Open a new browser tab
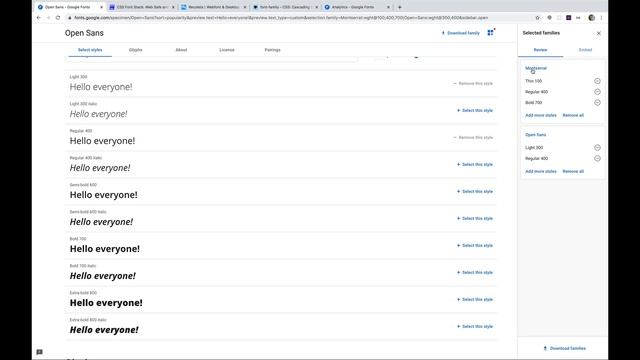Screen dimensions: 640x360 [x=400, y=7]
